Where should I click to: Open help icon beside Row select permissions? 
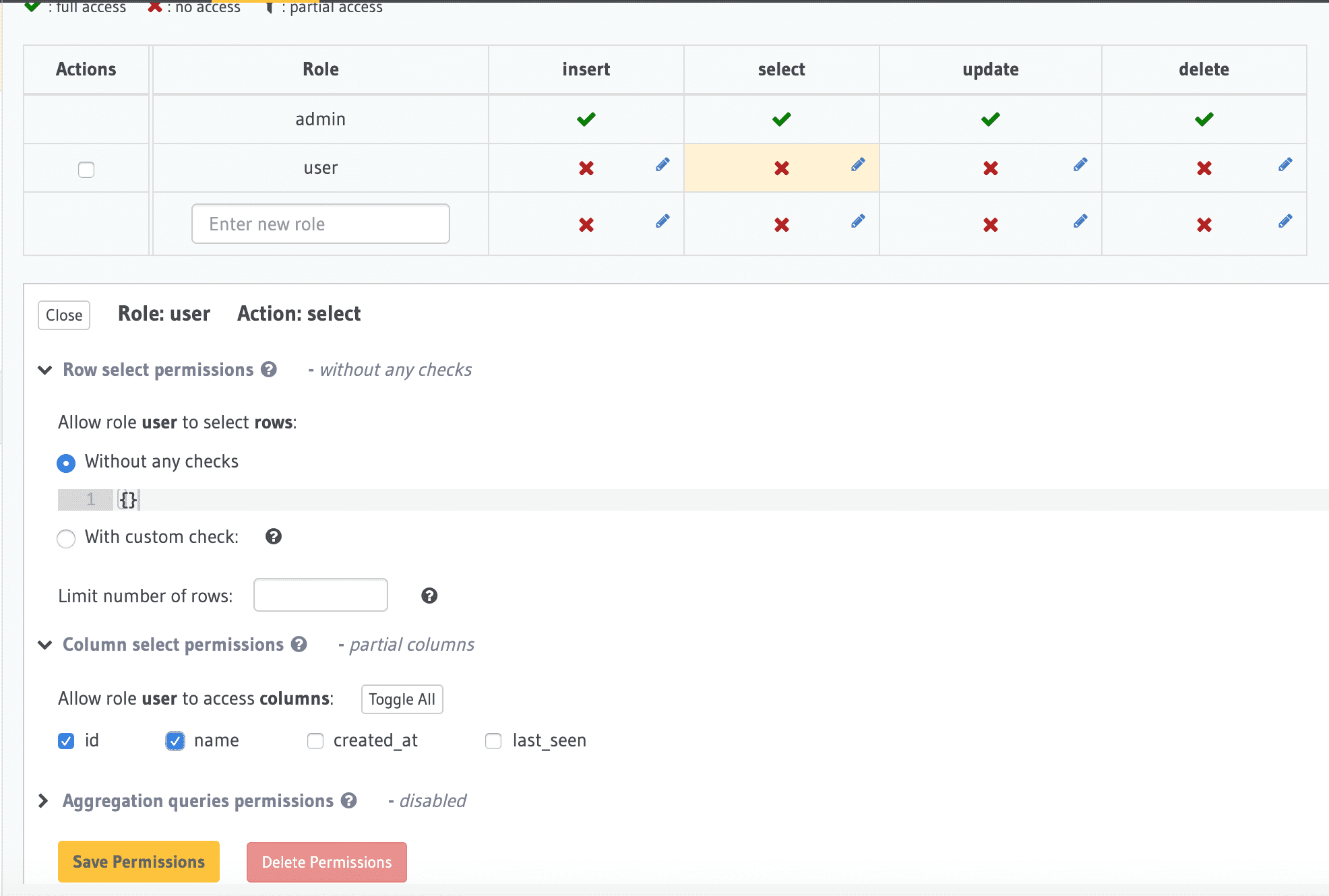click(x=269, y=370)
